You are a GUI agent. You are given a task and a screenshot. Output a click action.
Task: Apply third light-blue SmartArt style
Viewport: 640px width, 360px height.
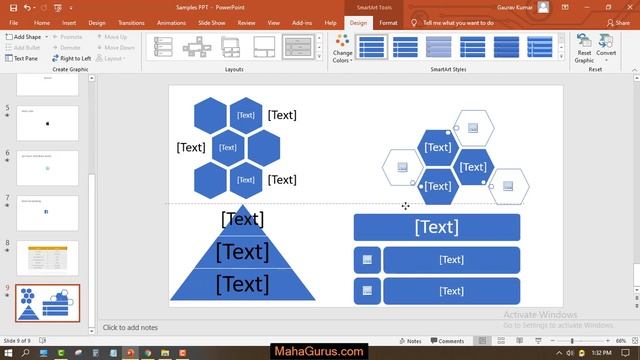pos(439,47)
